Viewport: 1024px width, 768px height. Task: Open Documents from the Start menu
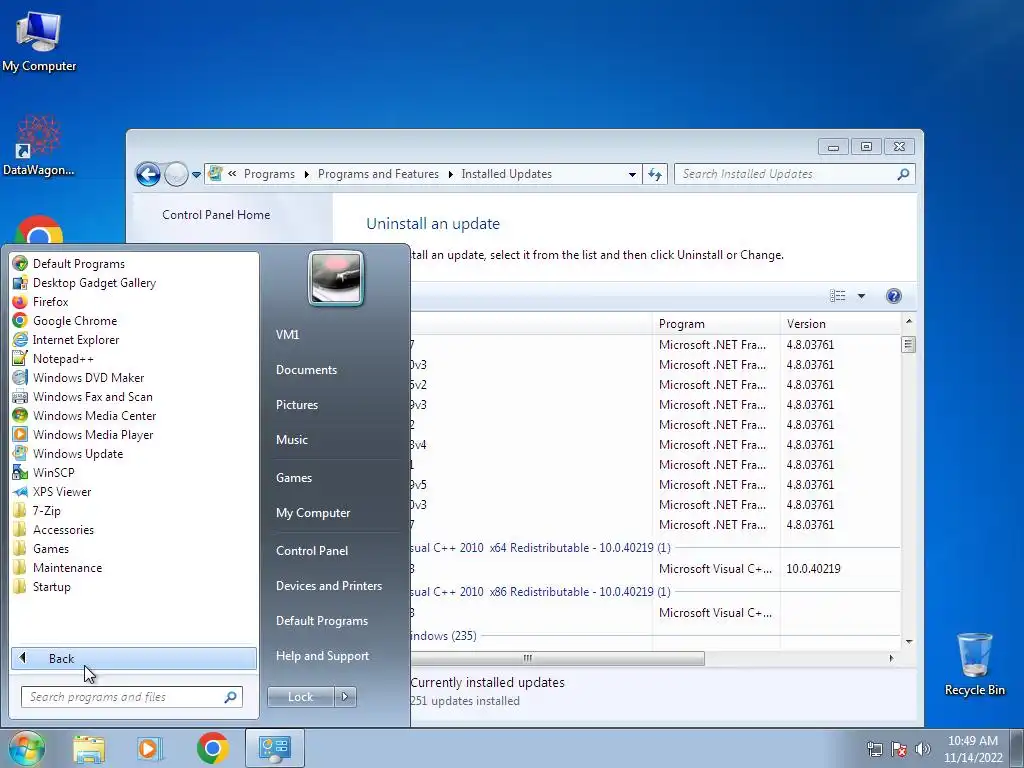coord(306,370)
